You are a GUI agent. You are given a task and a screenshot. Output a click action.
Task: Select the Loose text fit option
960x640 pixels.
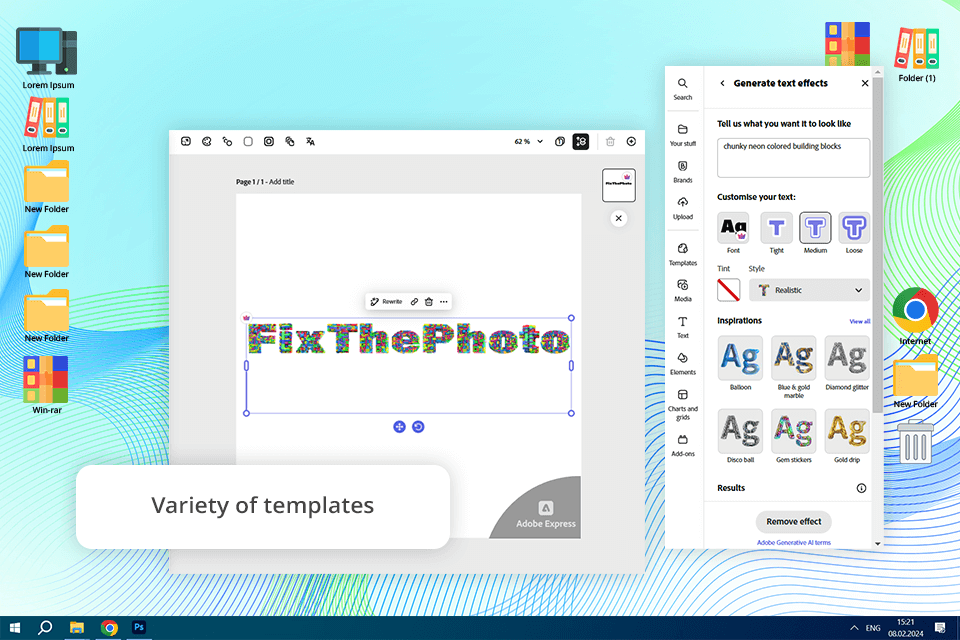click(854, 233)
